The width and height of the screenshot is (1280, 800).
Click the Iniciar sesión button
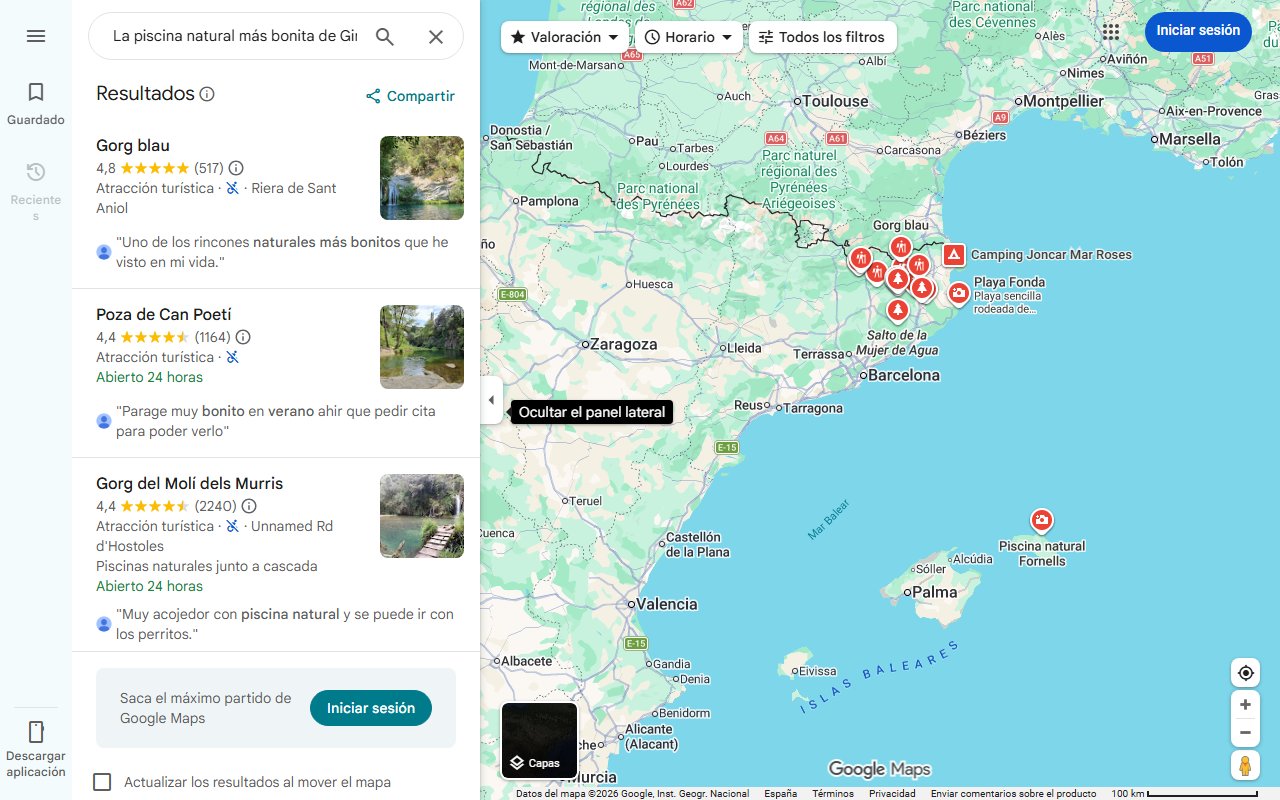click(1198, 31)
